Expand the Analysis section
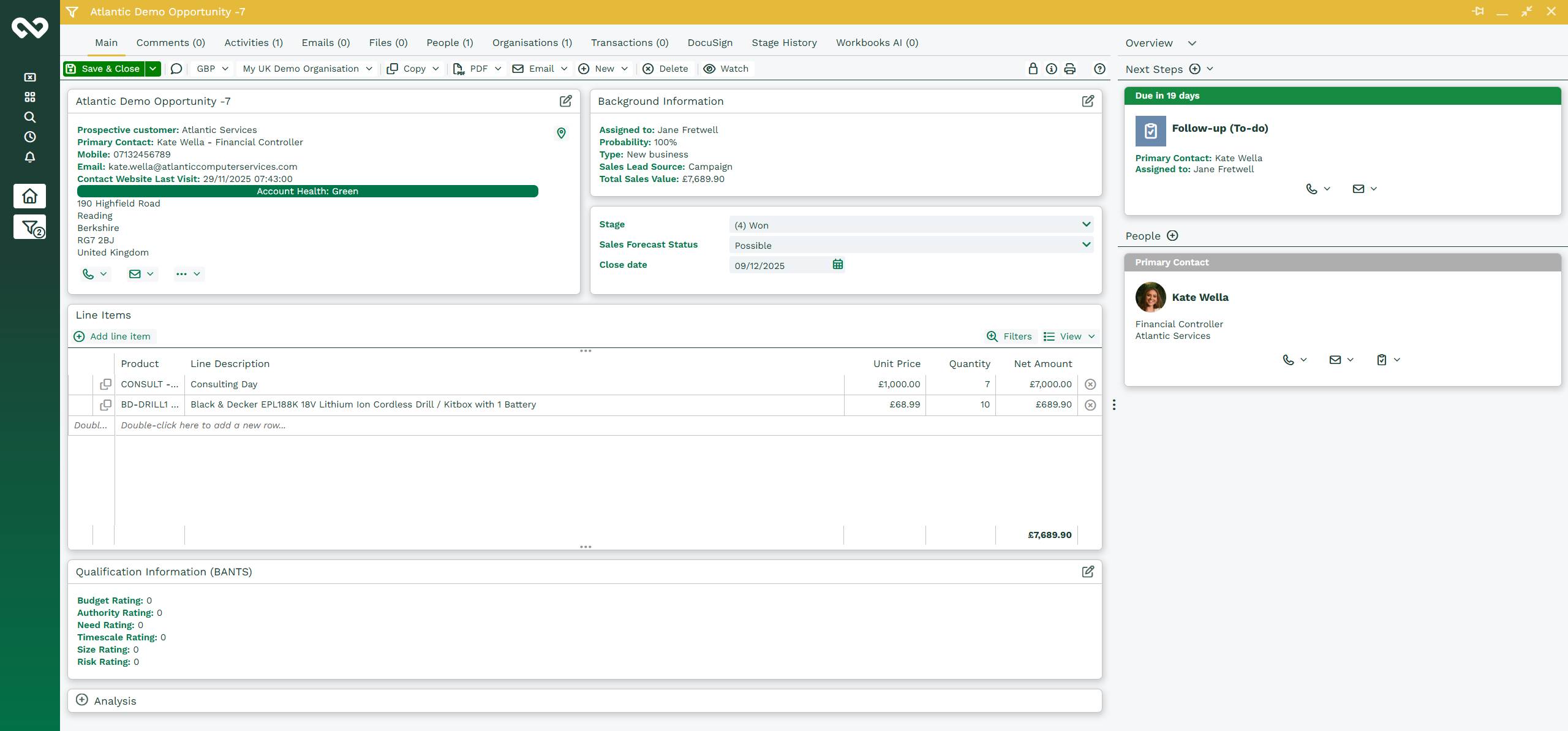 82,700
